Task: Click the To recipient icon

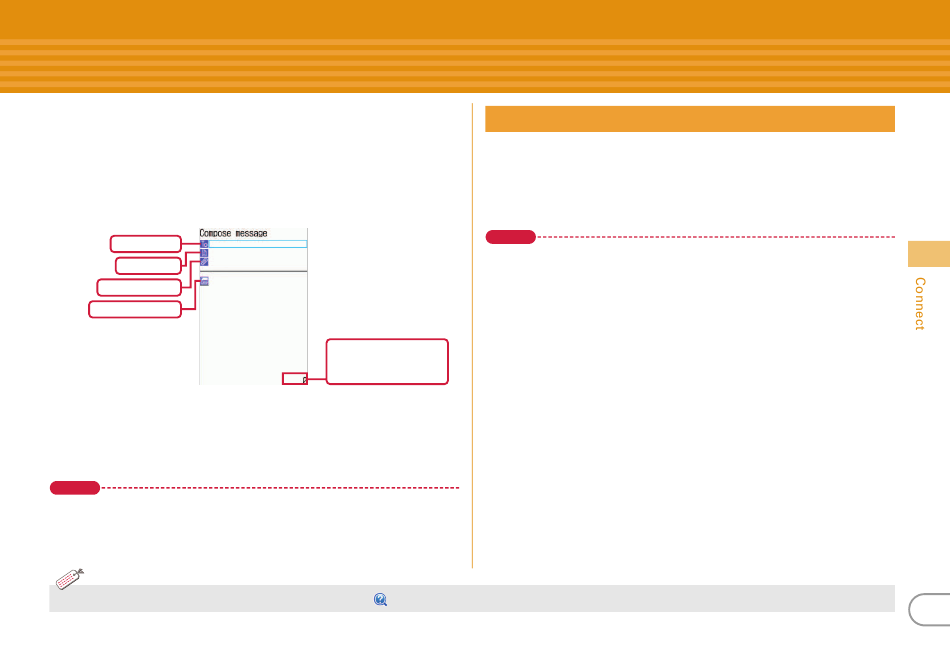Action: [204, 244]
